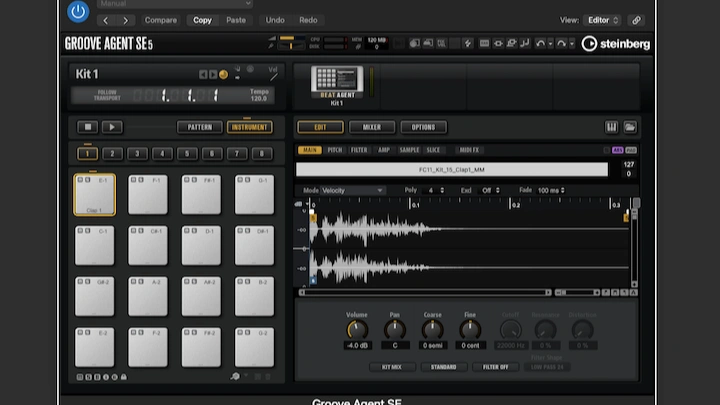720x405 pixels.
Task: Click the link chain icon
Action: tap(636, 20)
